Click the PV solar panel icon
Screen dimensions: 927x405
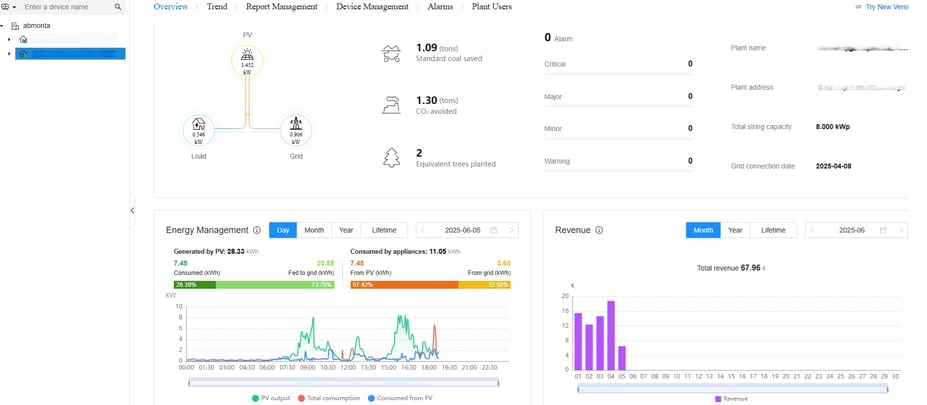coord(247,54)
